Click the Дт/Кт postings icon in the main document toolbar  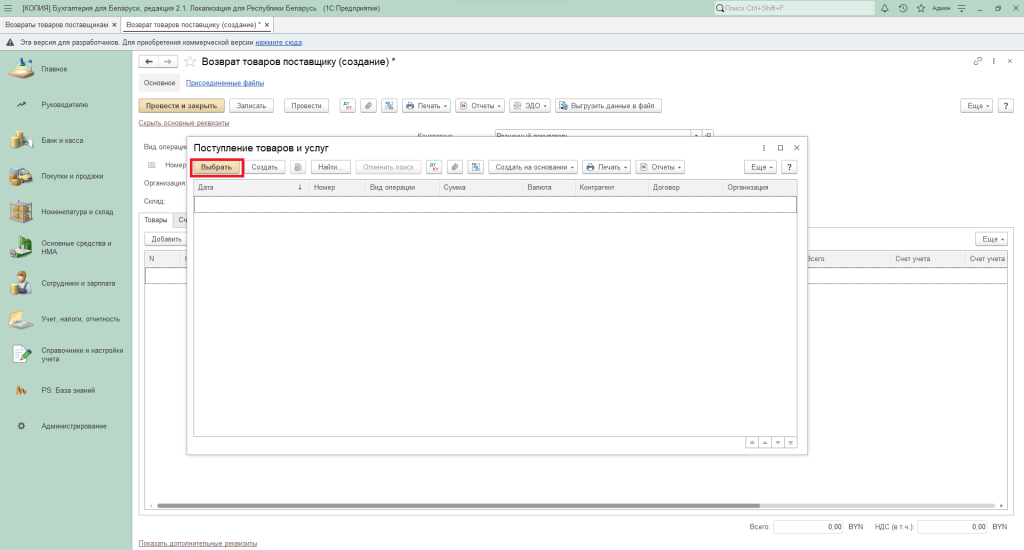pyautogui.click(x=348, y=105)
